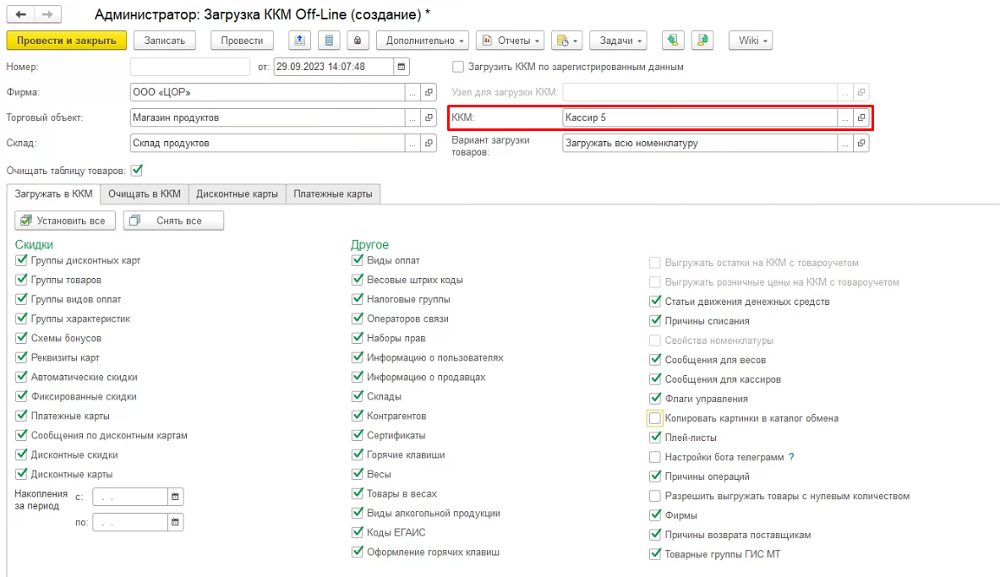Enable 'Копировать картинки в каталог обмена' checkbox

pyautogui.click(x=656, y=418)
